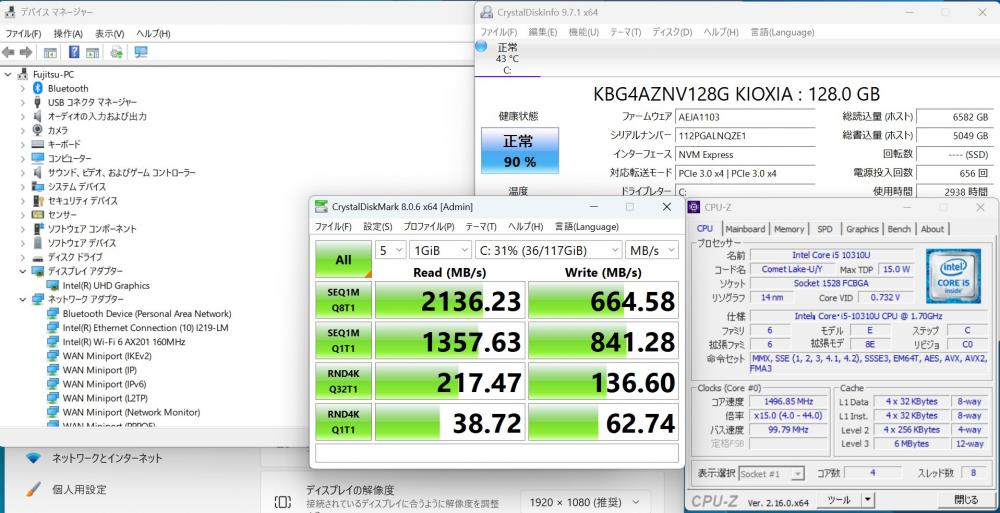Open プロファイル(P) menu in CrystalDiskMark
Viewport: 1000px width, 513px height.
[429, 227]
